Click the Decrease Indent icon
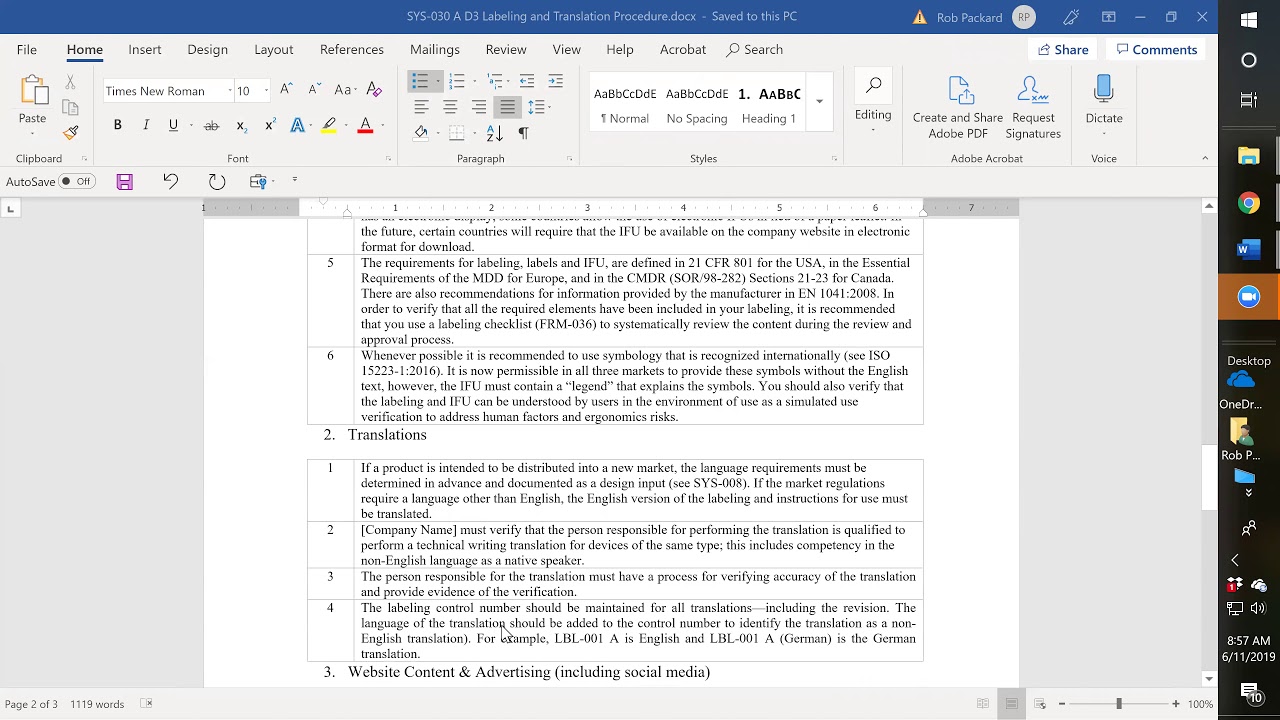Image resolution: width=1280 pixels, height=720 pixels. pos(527,81)
